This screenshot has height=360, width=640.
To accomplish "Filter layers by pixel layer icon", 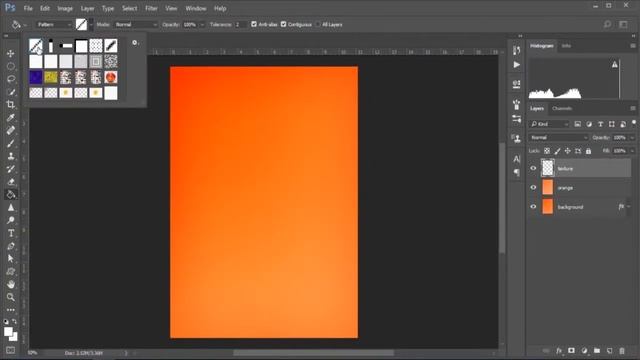I will coord(578,124).
